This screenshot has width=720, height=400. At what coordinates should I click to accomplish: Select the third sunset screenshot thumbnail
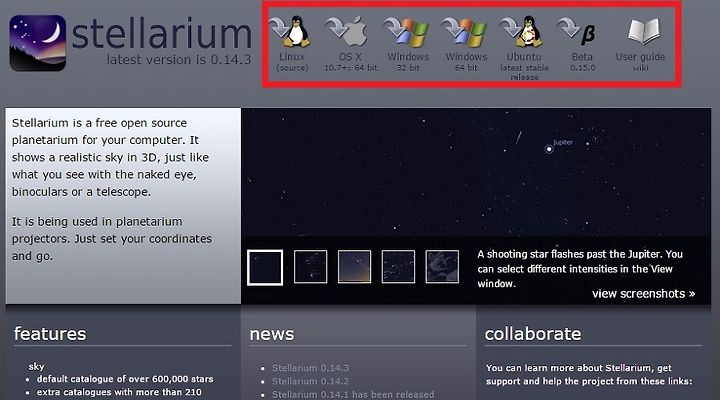(354, 266)
